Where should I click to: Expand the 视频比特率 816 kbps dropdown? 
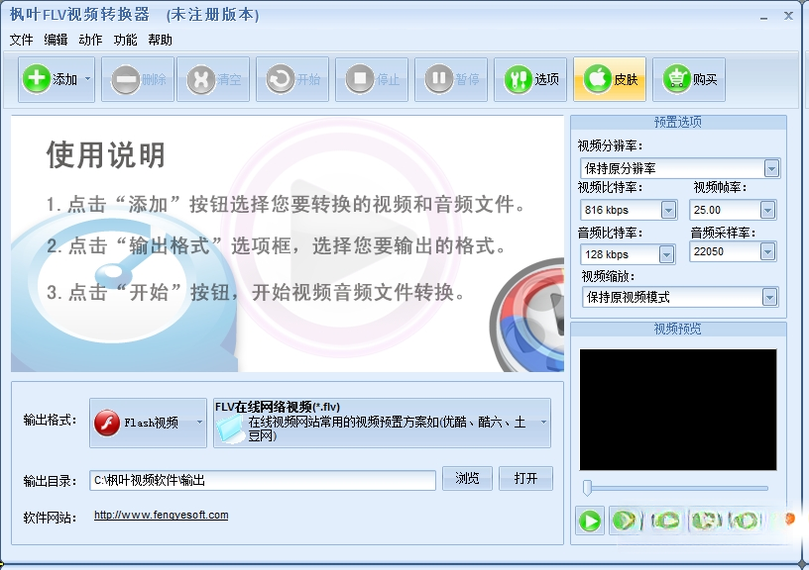(668, 210)
